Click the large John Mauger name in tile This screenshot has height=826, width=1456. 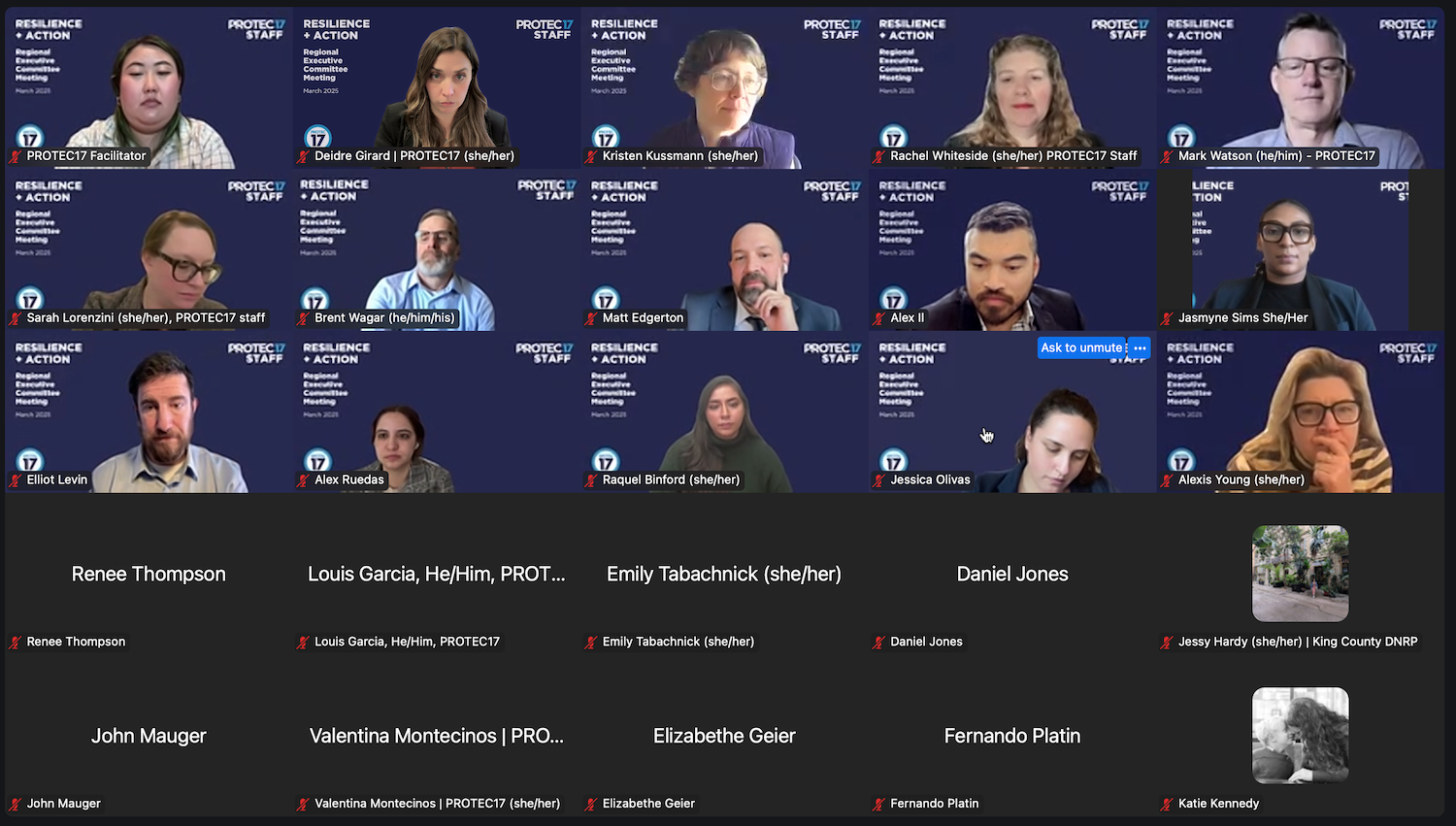tap(149, 736)
